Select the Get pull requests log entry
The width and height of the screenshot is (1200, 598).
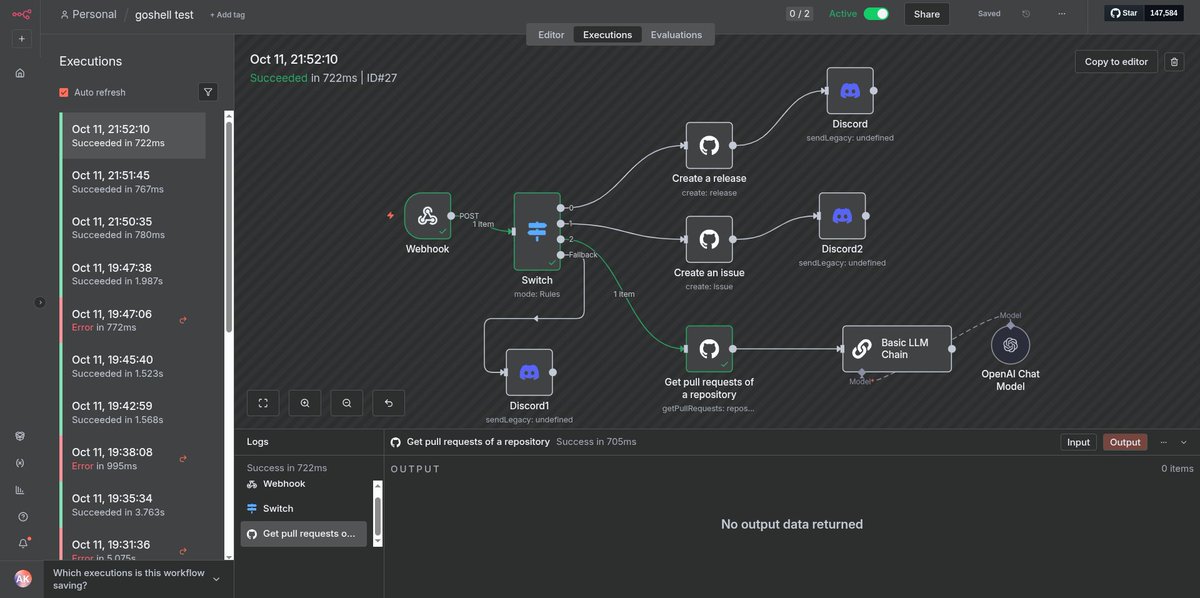pos(304,534)
